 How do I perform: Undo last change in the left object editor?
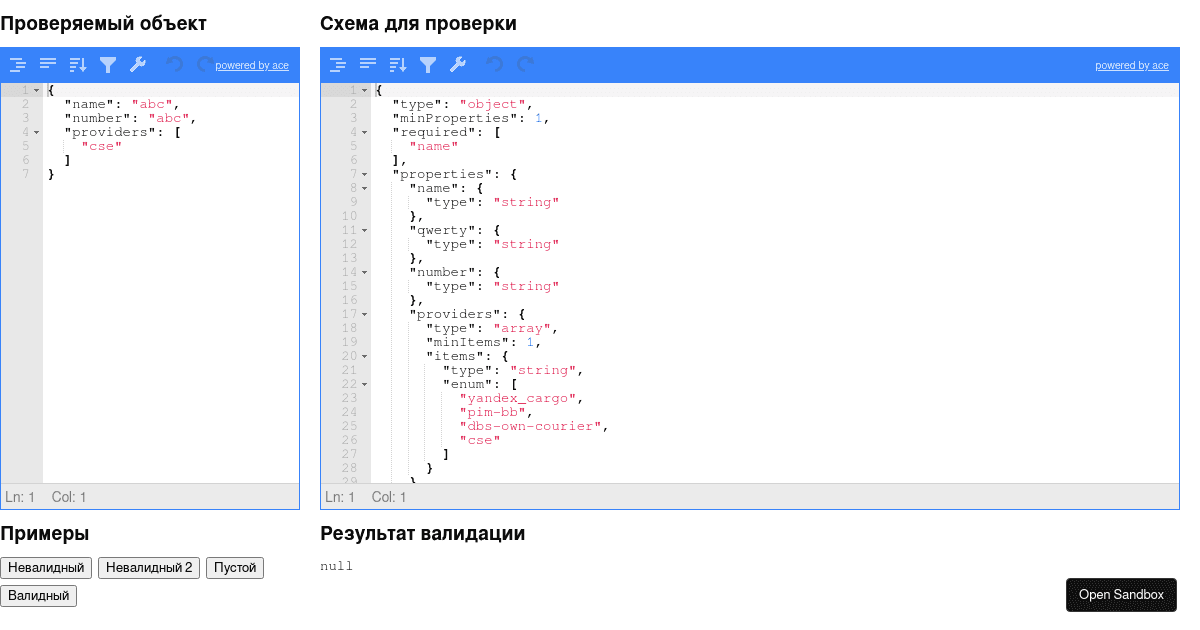(x=174, y=65)
